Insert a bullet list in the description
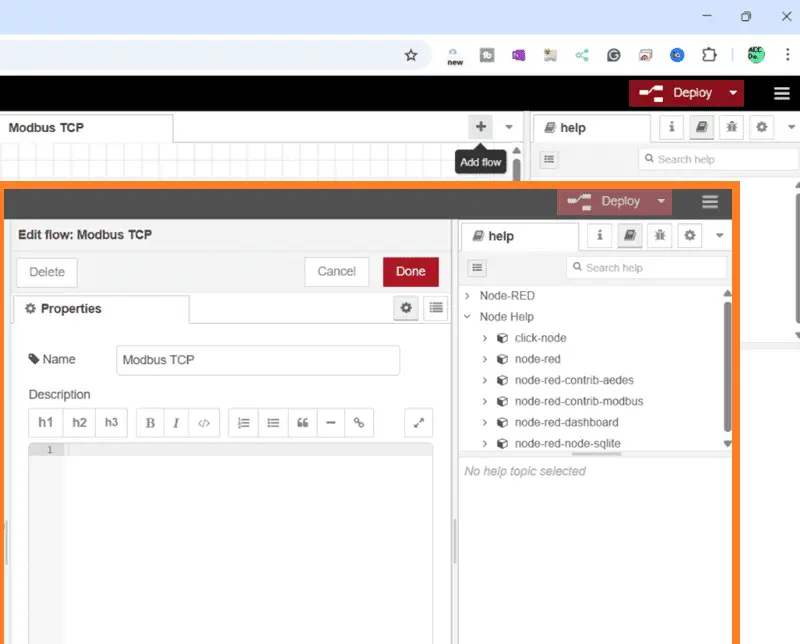 click(273, 423)
